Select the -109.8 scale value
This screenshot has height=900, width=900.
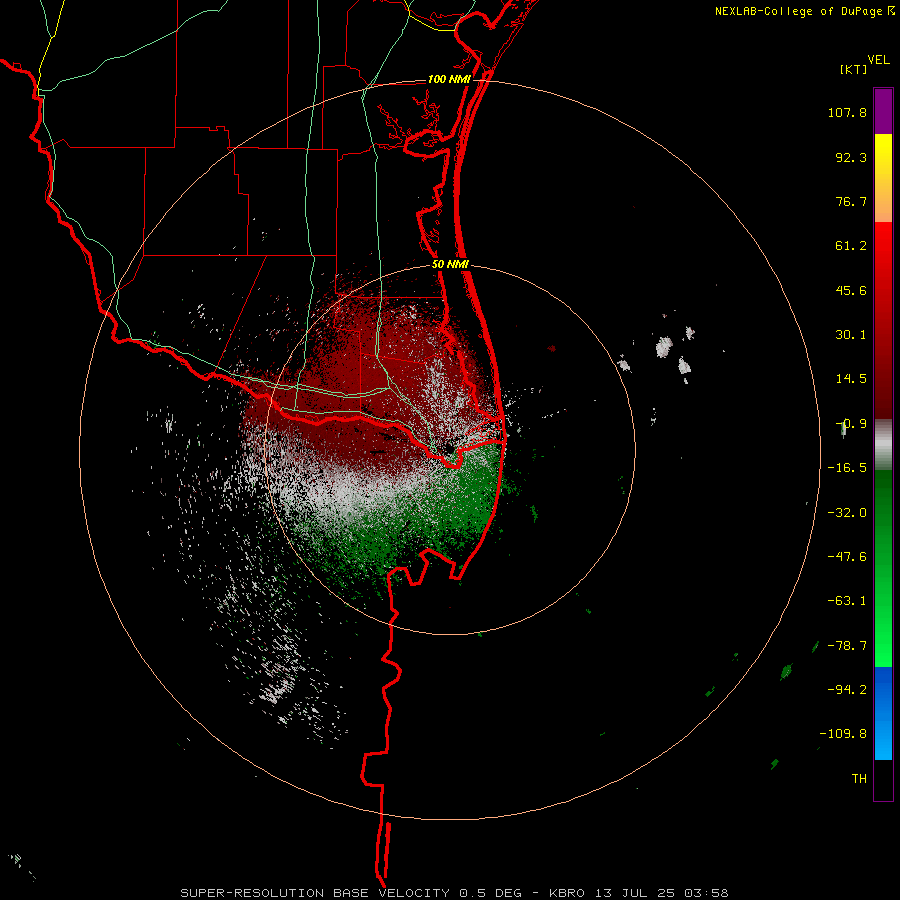(843, 734)
